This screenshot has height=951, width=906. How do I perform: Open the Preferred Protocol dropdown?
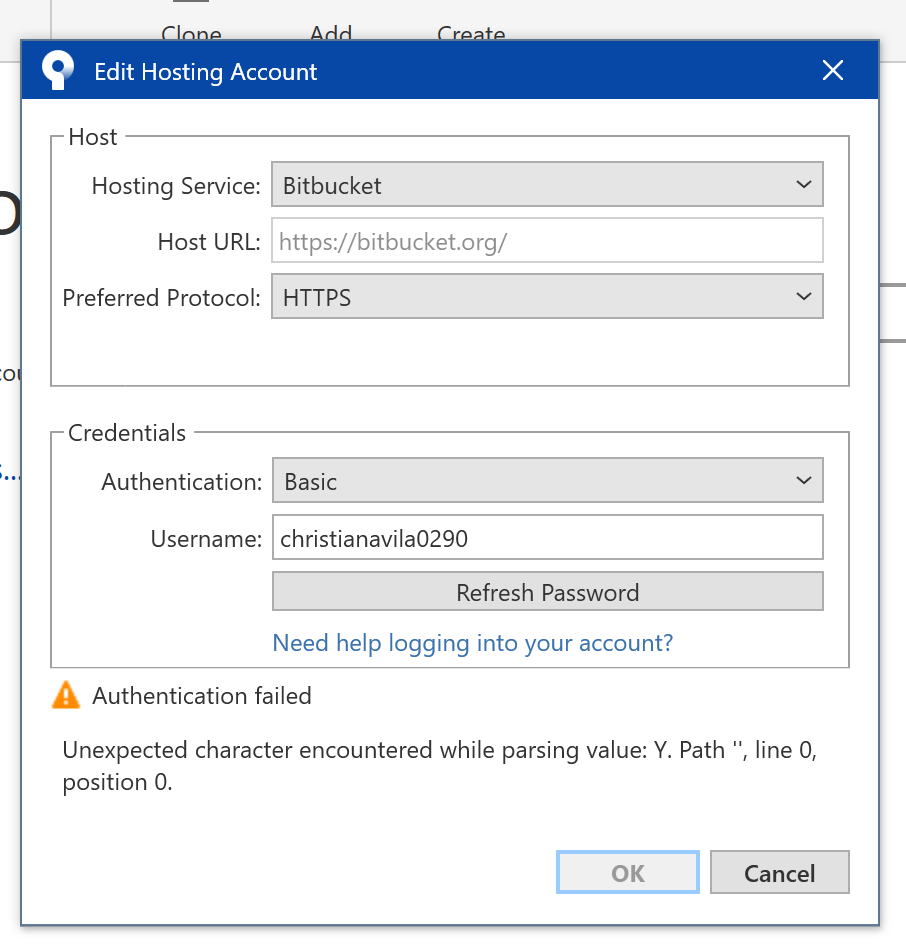547,297
